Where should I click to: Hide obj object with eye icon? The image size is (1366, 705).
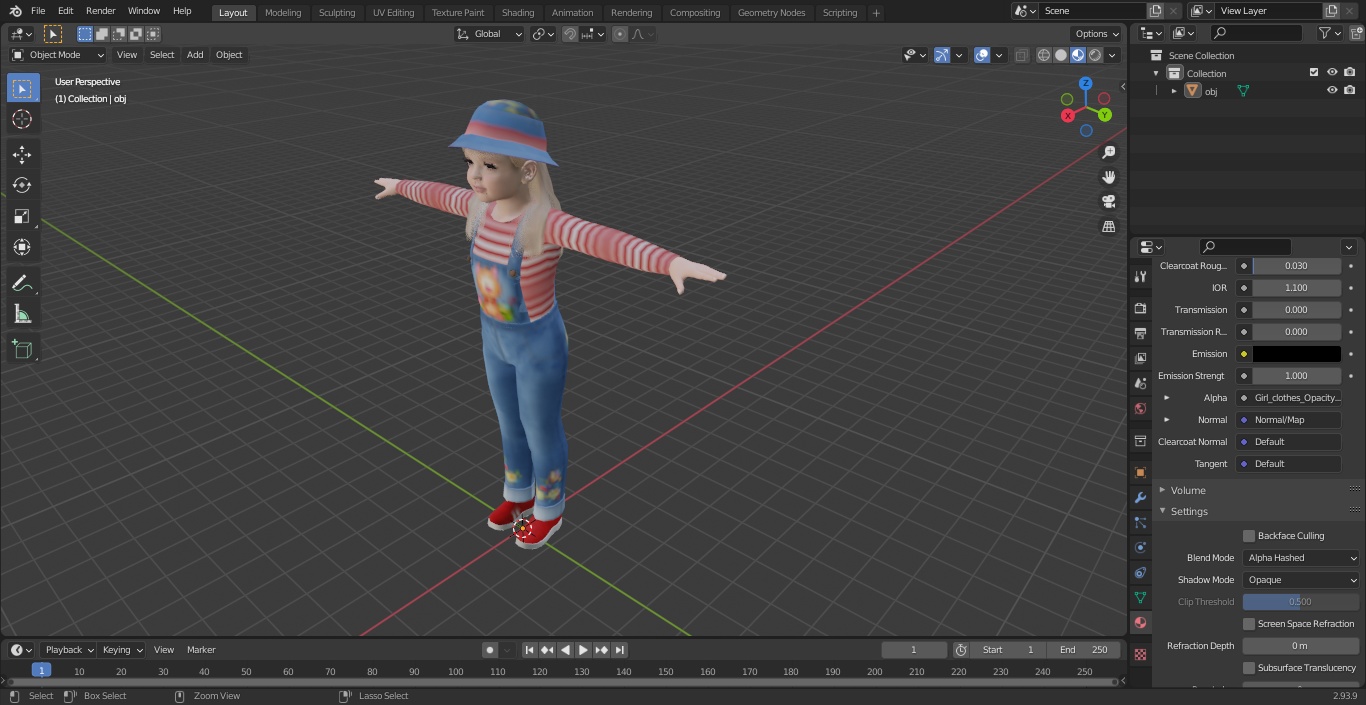point(1332,91)
